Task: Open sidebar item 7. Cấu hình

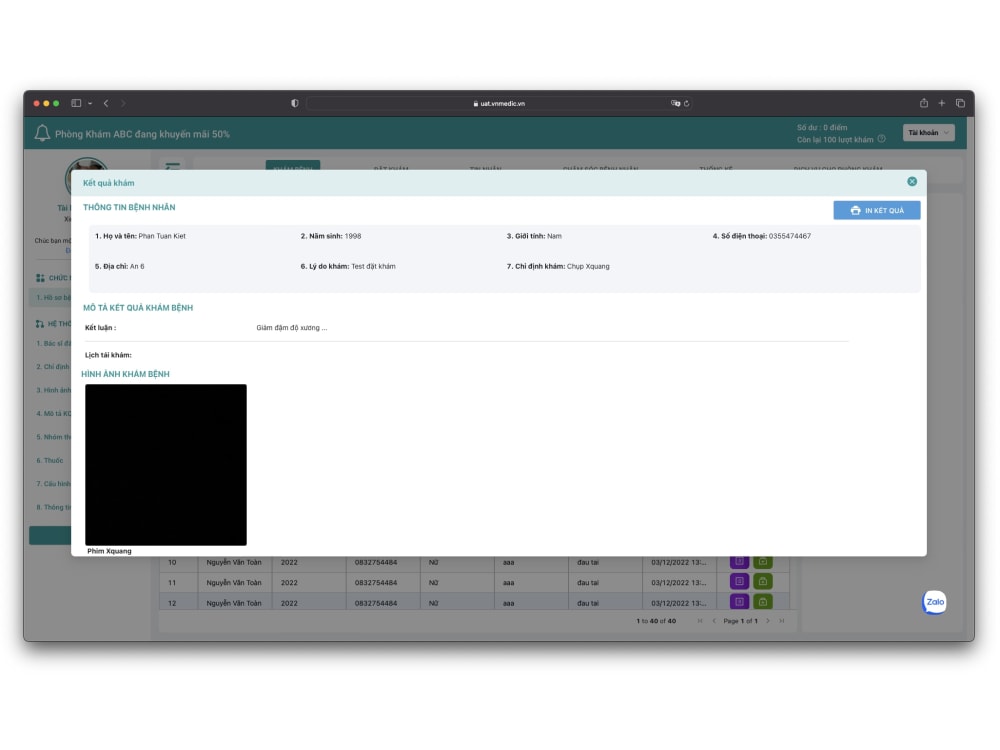Action: [x=53, y=483]
